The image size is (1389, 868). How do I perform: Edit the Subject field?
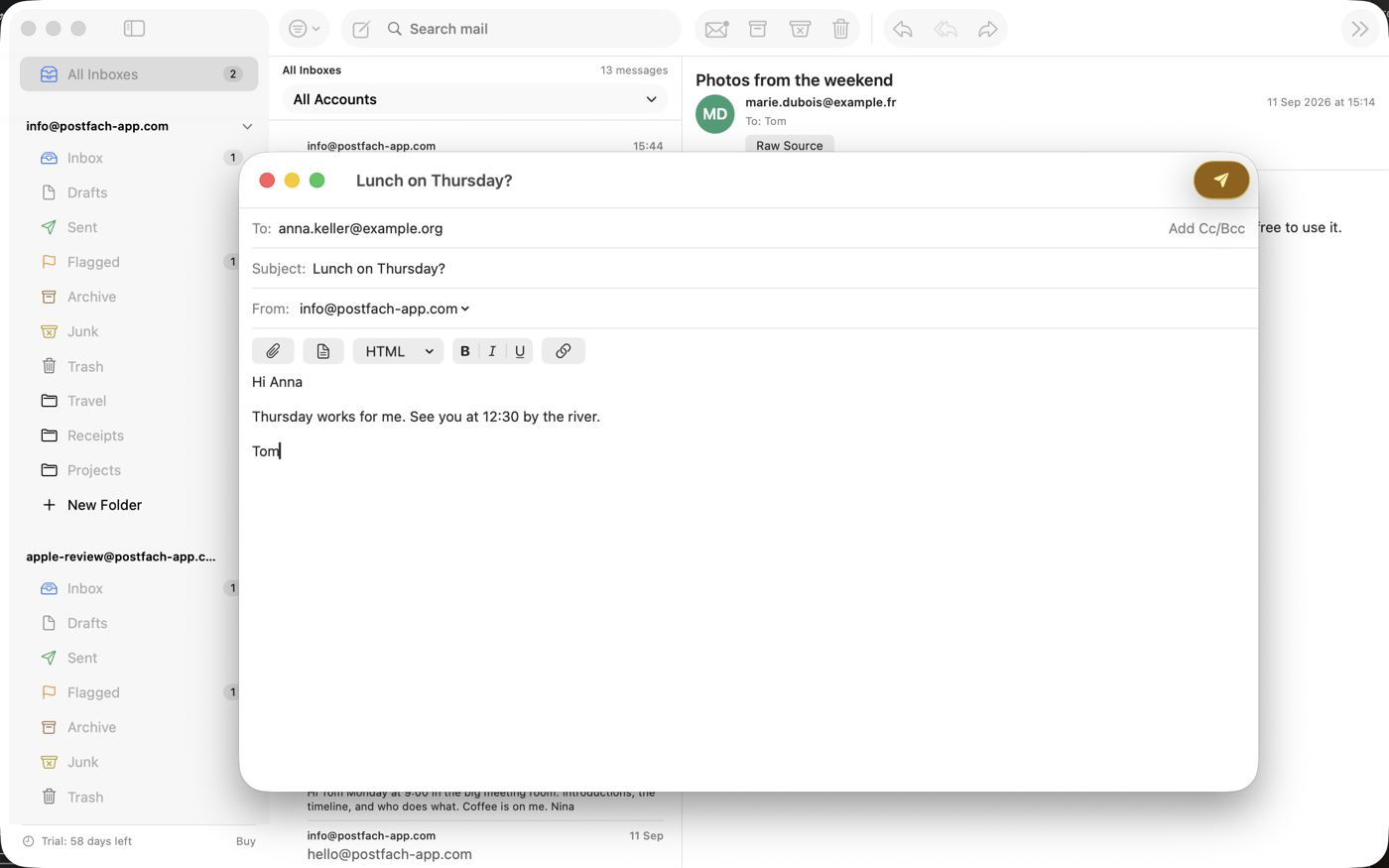click(x=781, y=269)
